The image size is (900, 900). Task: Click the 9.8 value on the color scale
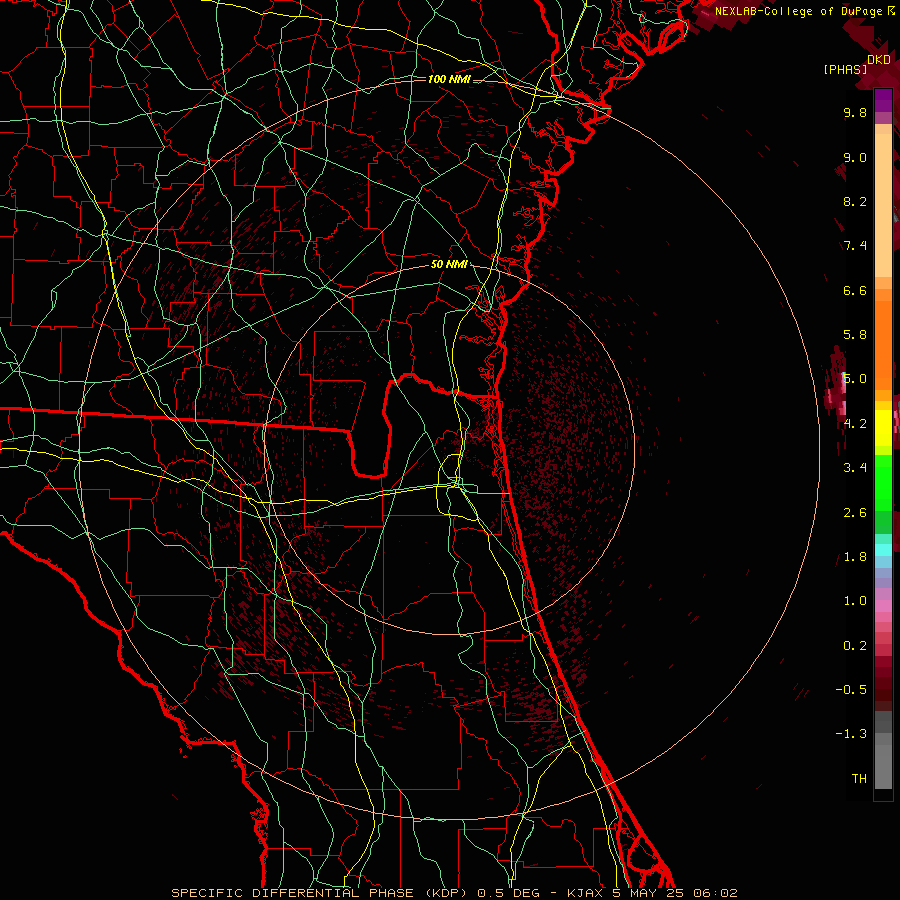point(855,112)
